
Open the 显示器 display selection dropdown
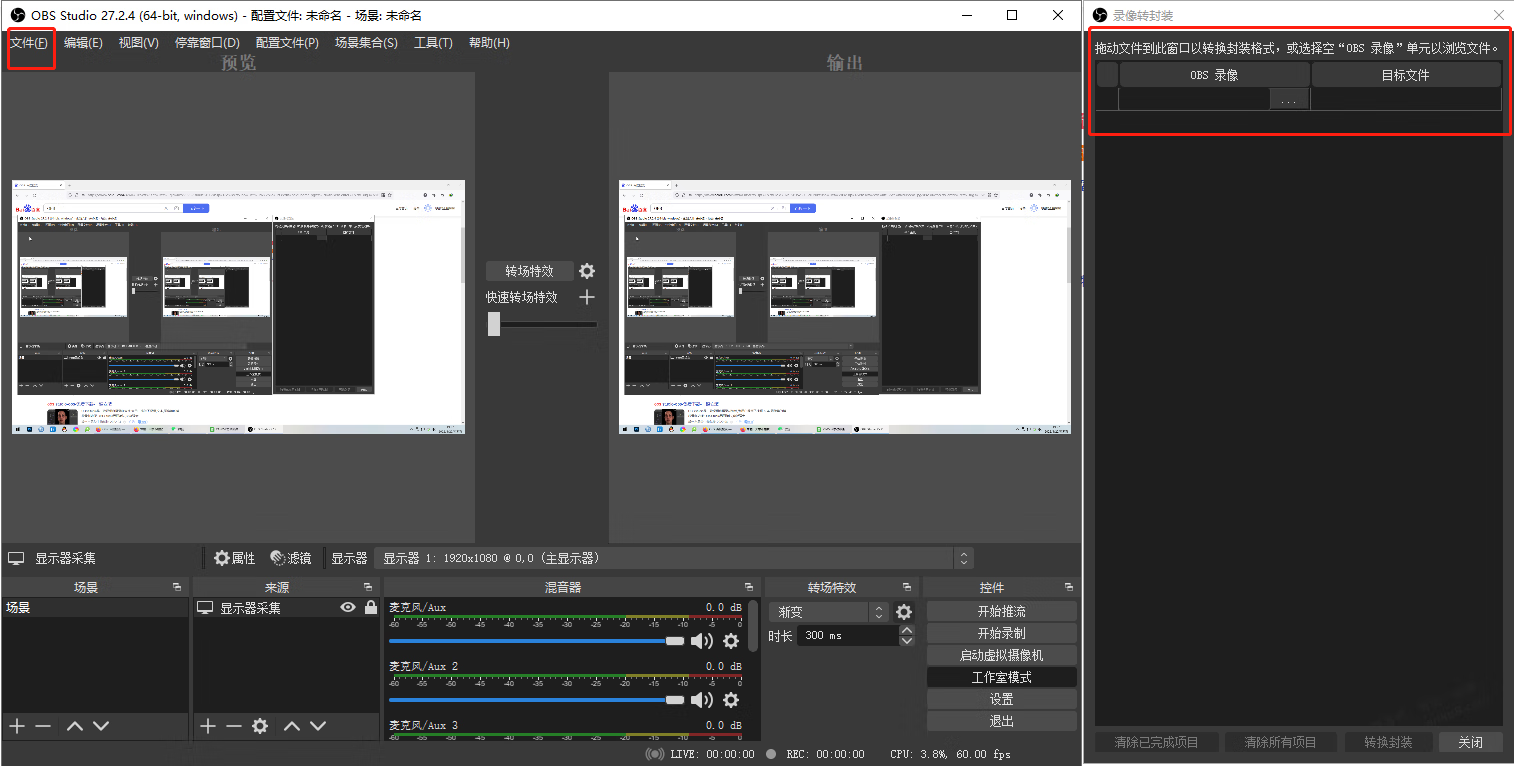(x=674, y=558)
